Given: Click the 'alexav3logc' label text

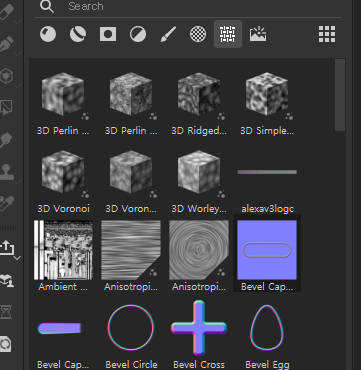Looking at the screenshot, I should pos(267,209).
